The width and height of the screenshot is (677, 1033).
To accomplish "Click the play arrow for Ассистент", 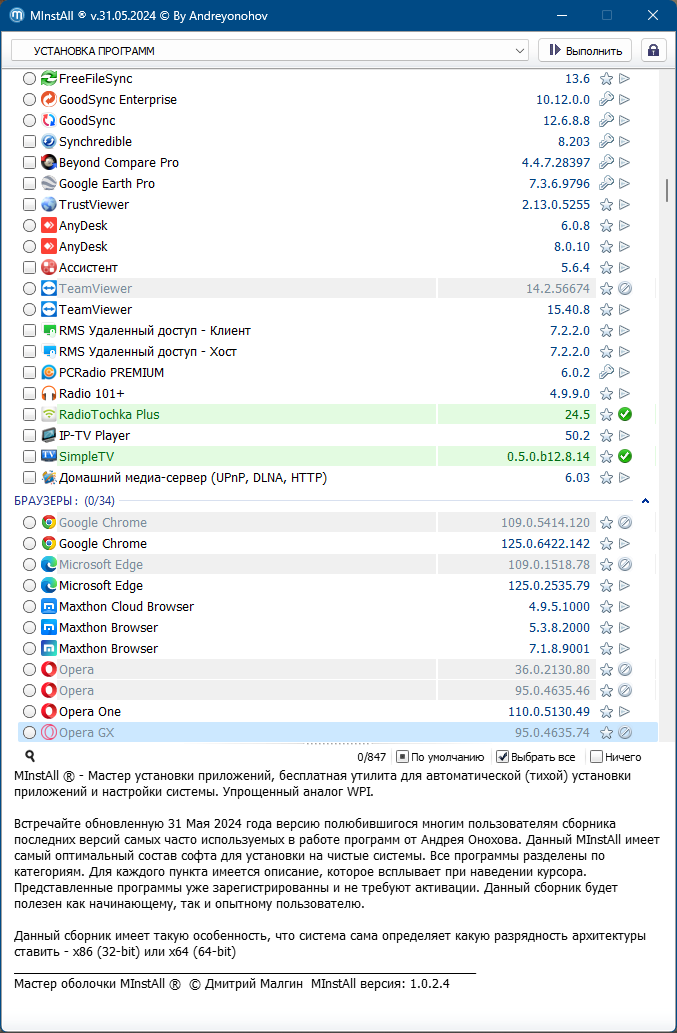I will coord(625,268).
